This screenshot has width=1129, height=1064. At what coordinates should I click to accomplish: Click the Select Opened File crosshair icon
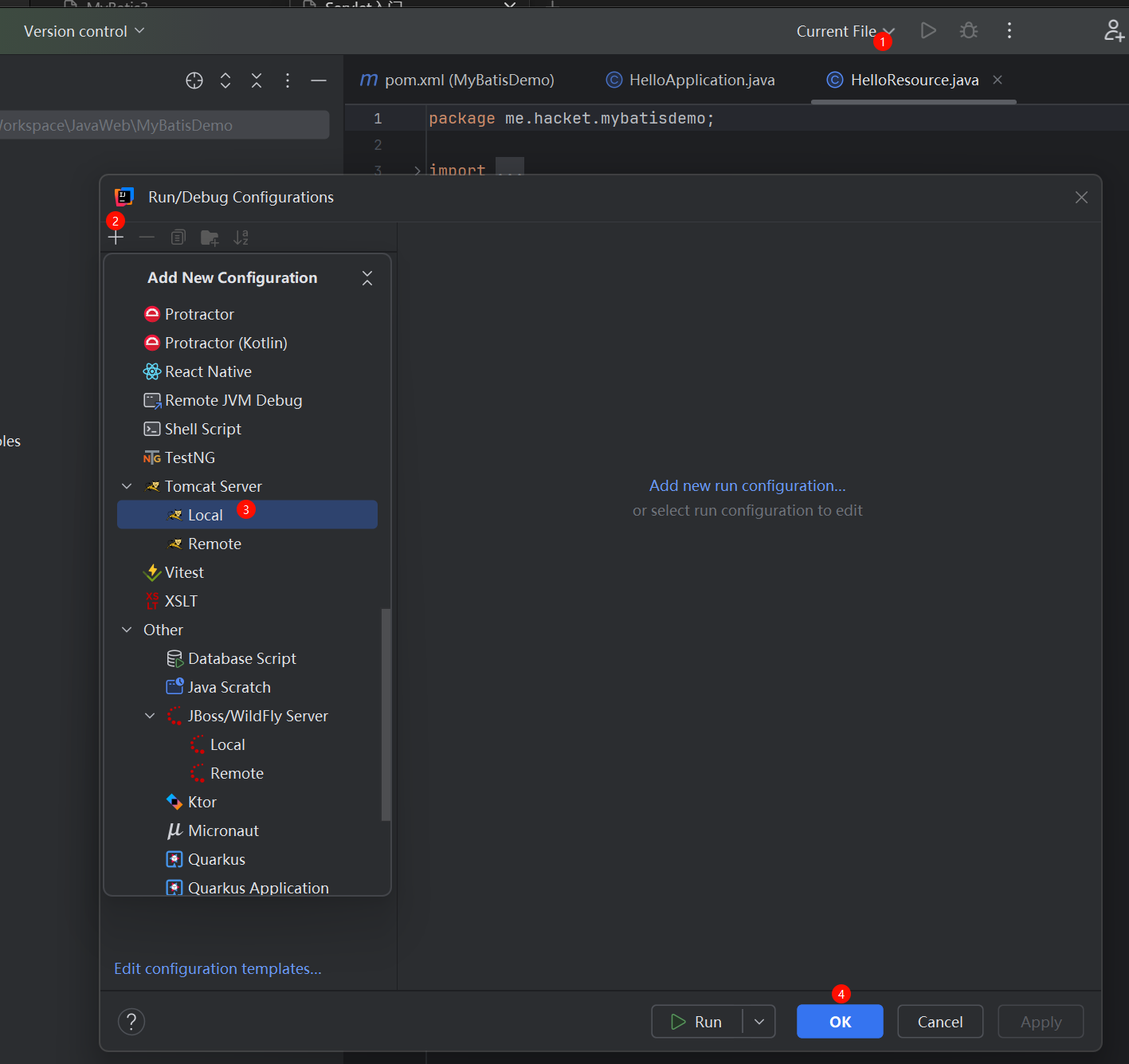[x=194, y=80]
